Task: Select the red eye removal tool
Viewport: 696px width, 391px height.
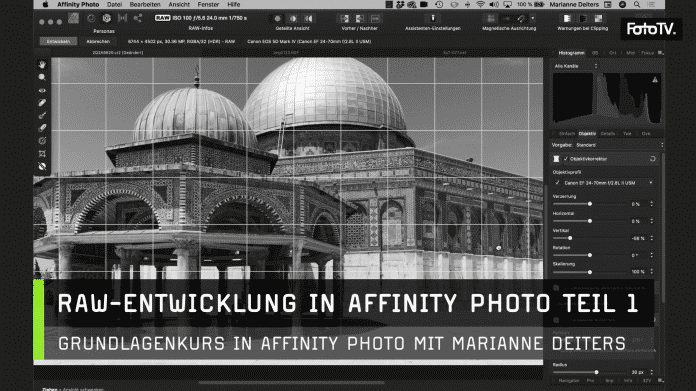Action: pos(42,90)
